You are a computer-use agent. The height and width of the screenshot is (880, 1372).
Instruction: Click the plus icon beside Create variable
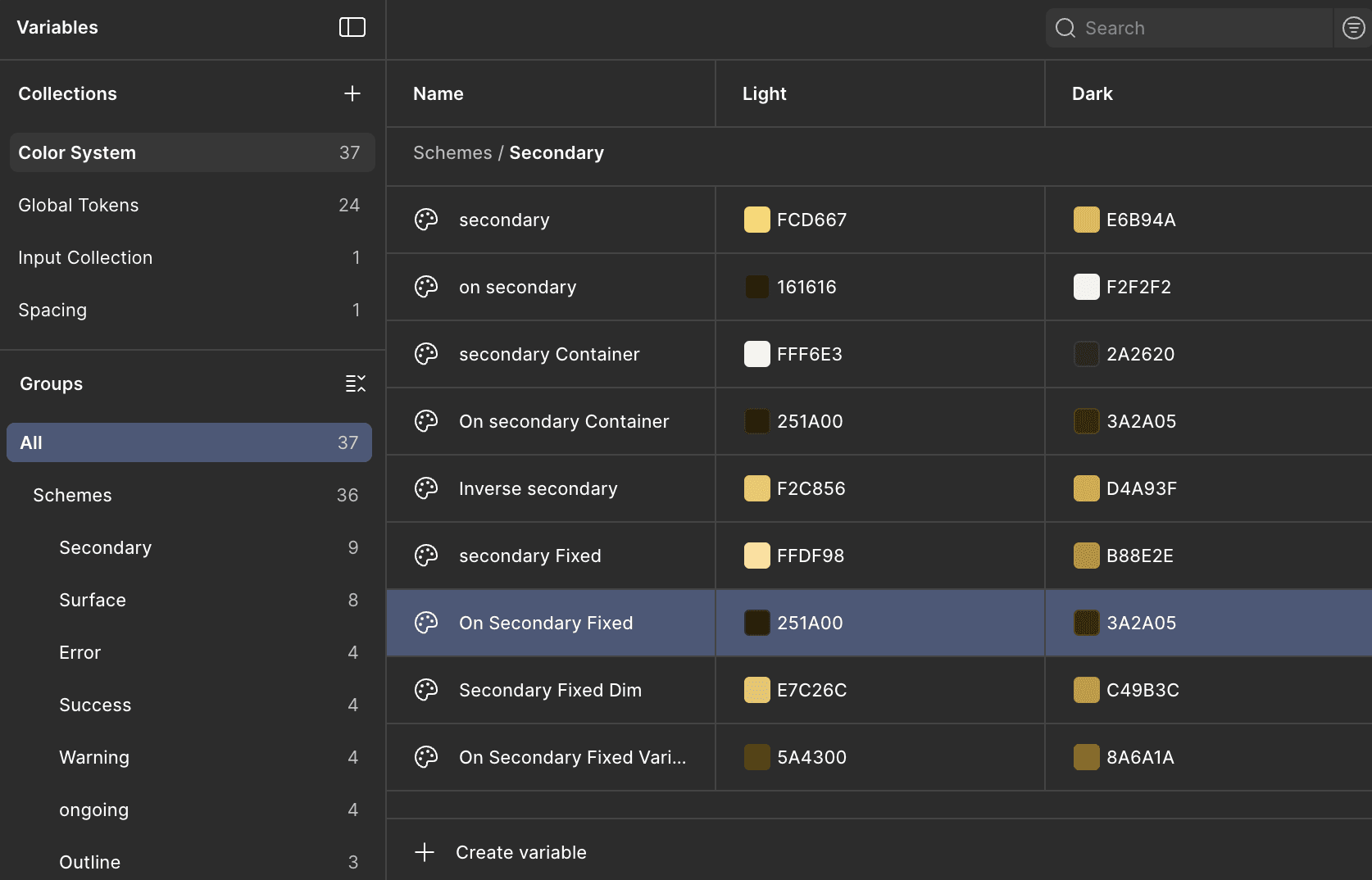point(425,852)
